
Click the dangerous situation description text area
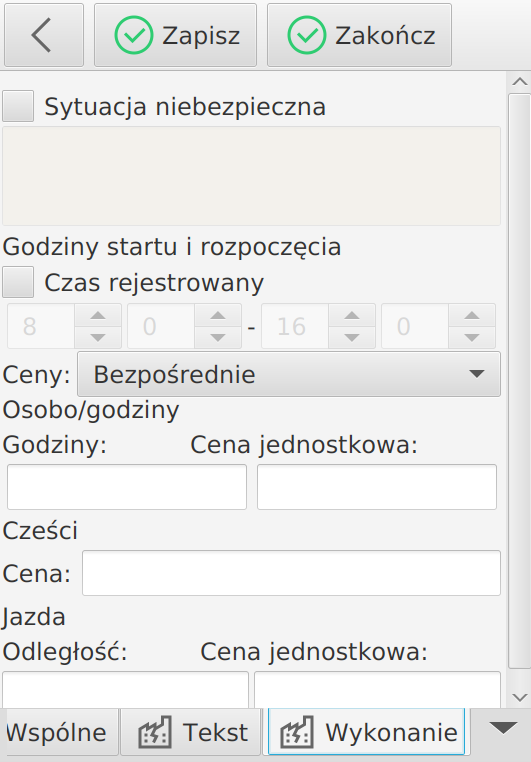[x=251, y=176]
